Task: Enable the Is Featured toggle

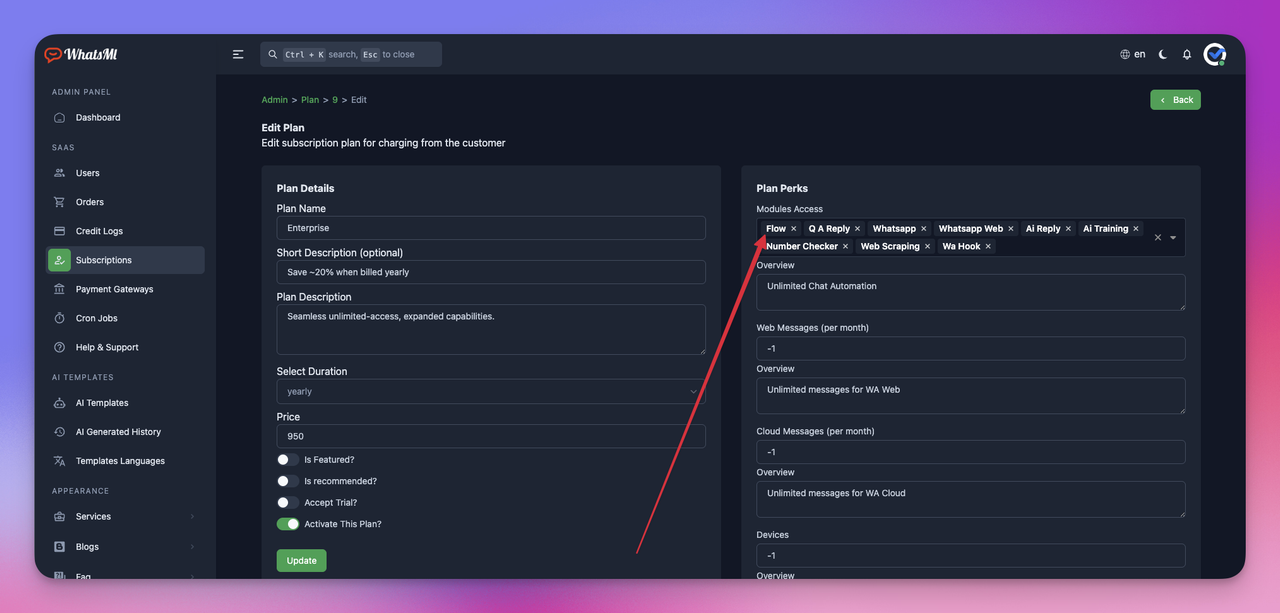Action: [288, 460]
